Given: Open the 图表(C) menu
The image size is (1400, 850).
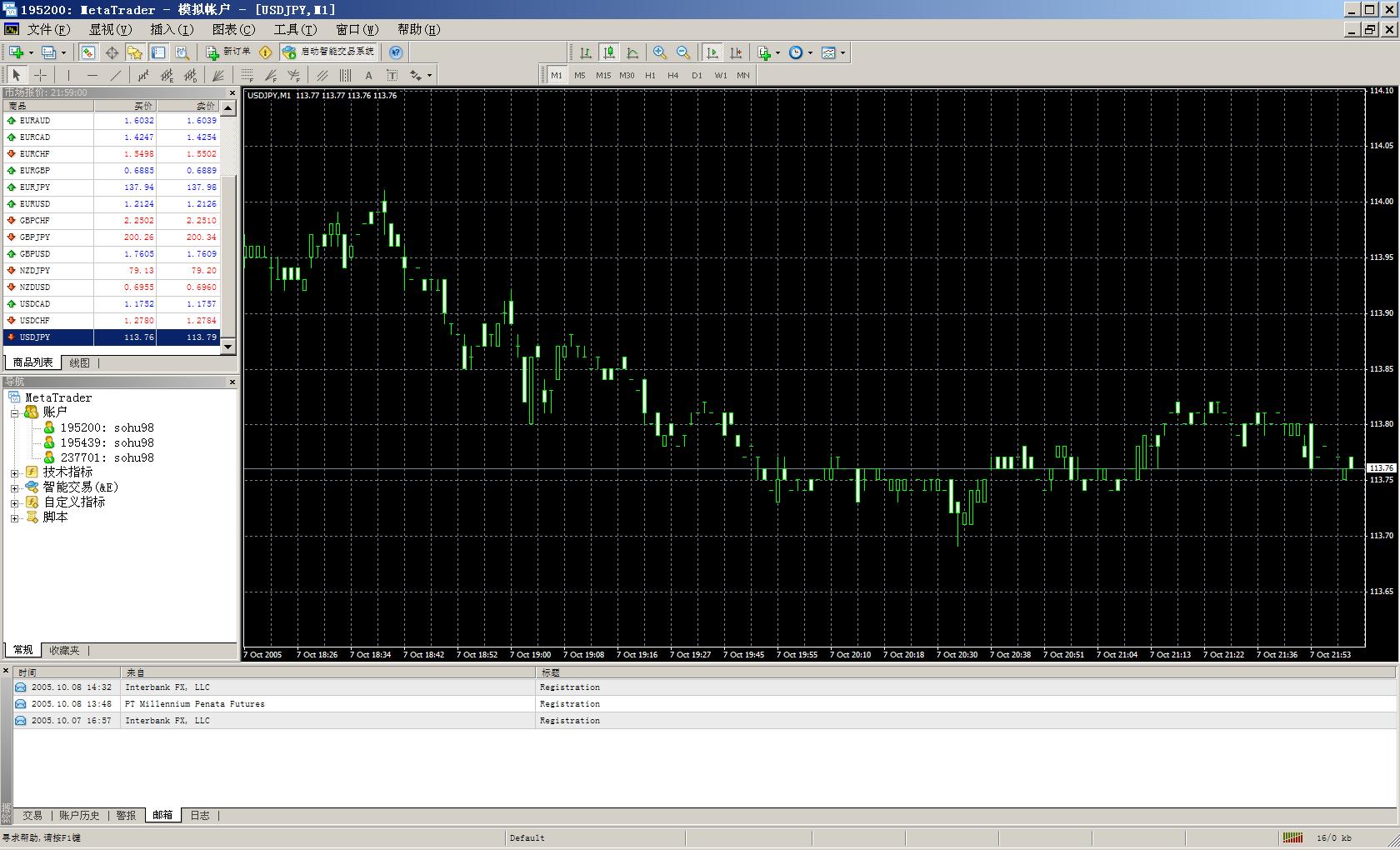Looking at the screenshot, I should [233, 29].
